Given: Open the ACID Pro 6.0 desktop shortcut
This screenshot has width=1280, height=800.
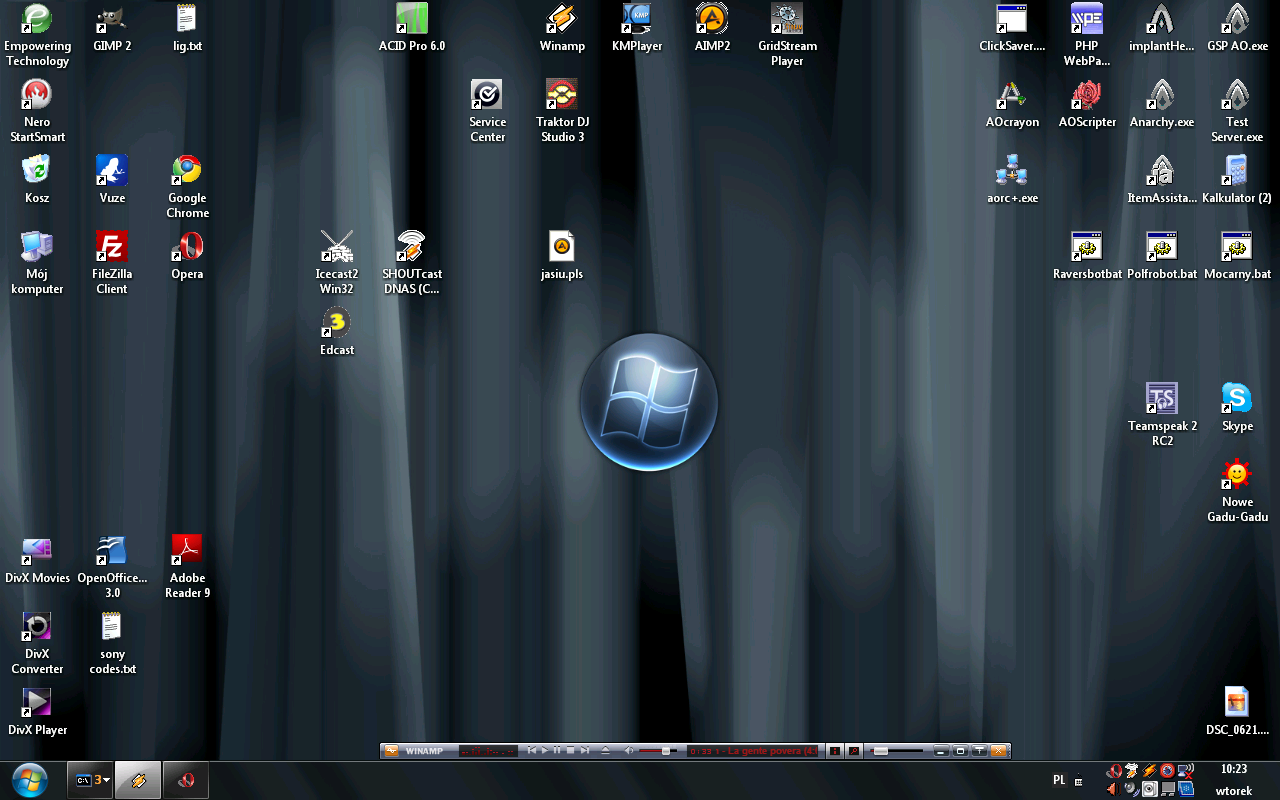Looking at the screenshot, I should (x=412, y=20).
